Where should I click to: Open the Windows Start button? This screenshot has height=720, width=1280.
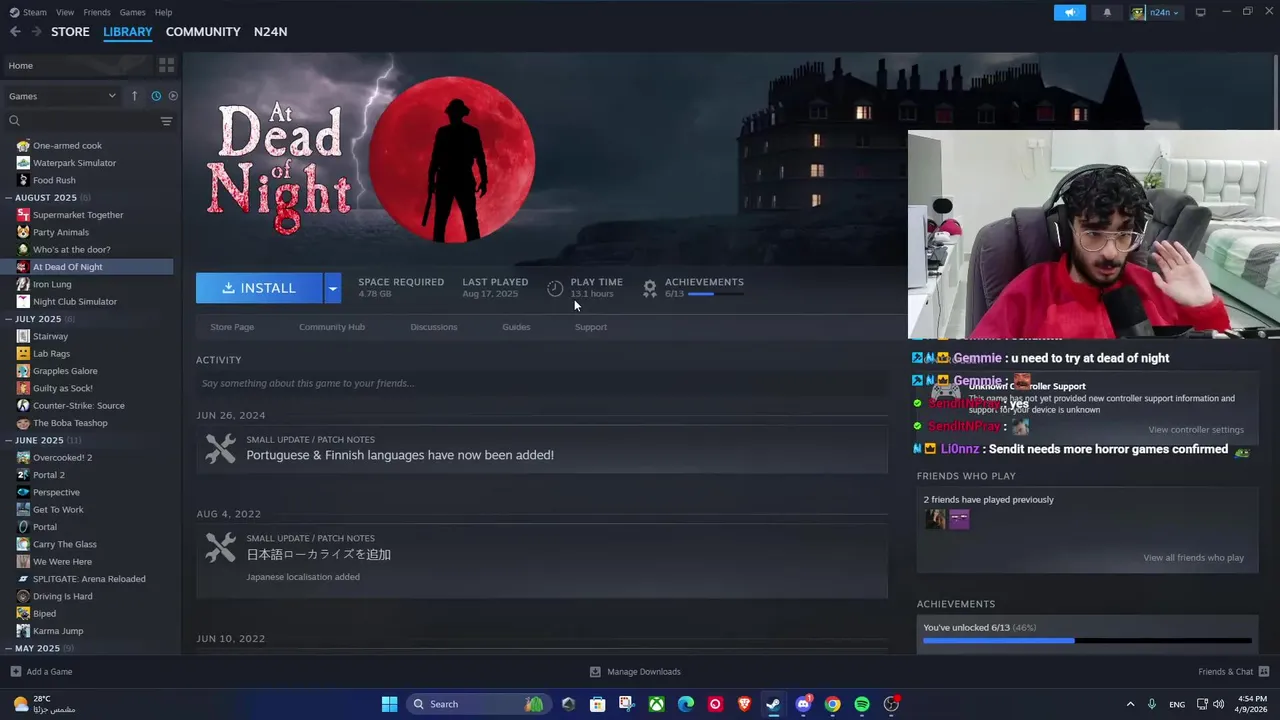389,704
